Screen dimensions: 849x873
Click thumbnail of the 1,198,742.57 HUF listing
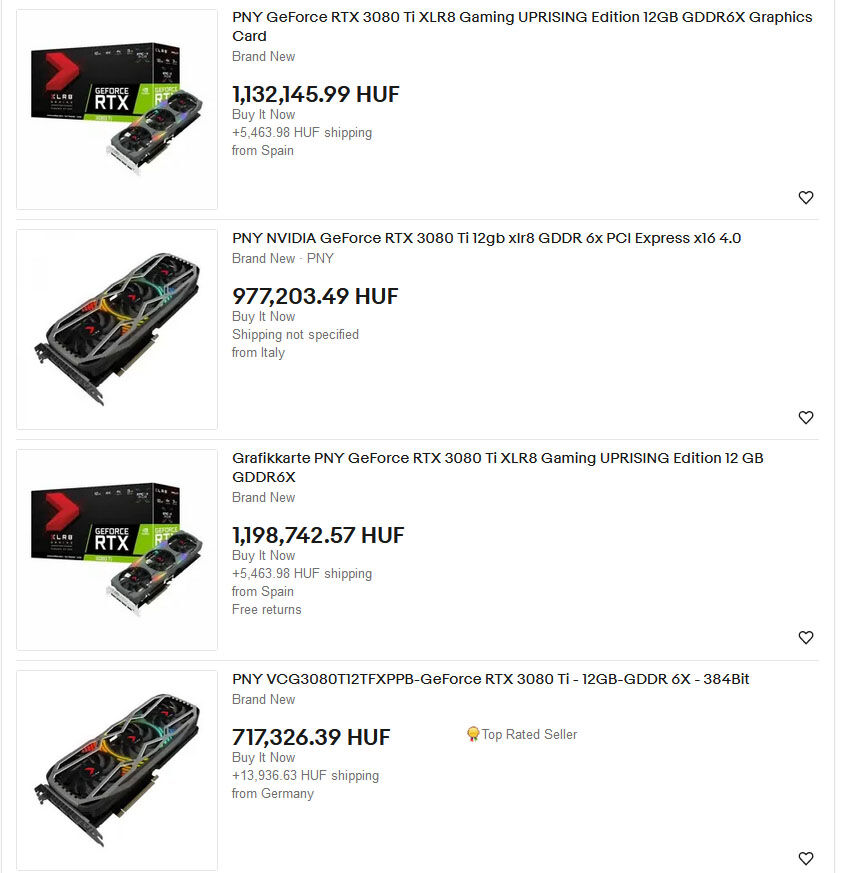tap(117, 550)
